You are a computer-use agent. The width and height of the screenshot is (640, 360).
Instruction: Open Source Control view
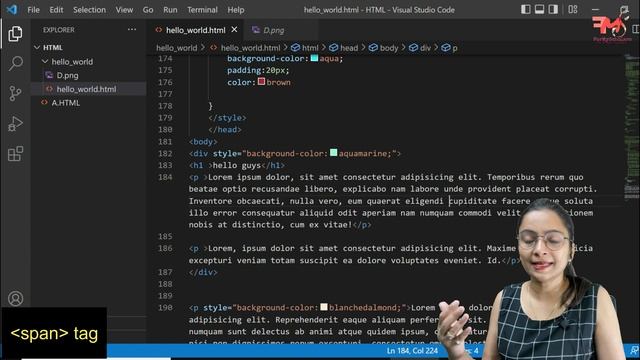click(x=15, y=93)
